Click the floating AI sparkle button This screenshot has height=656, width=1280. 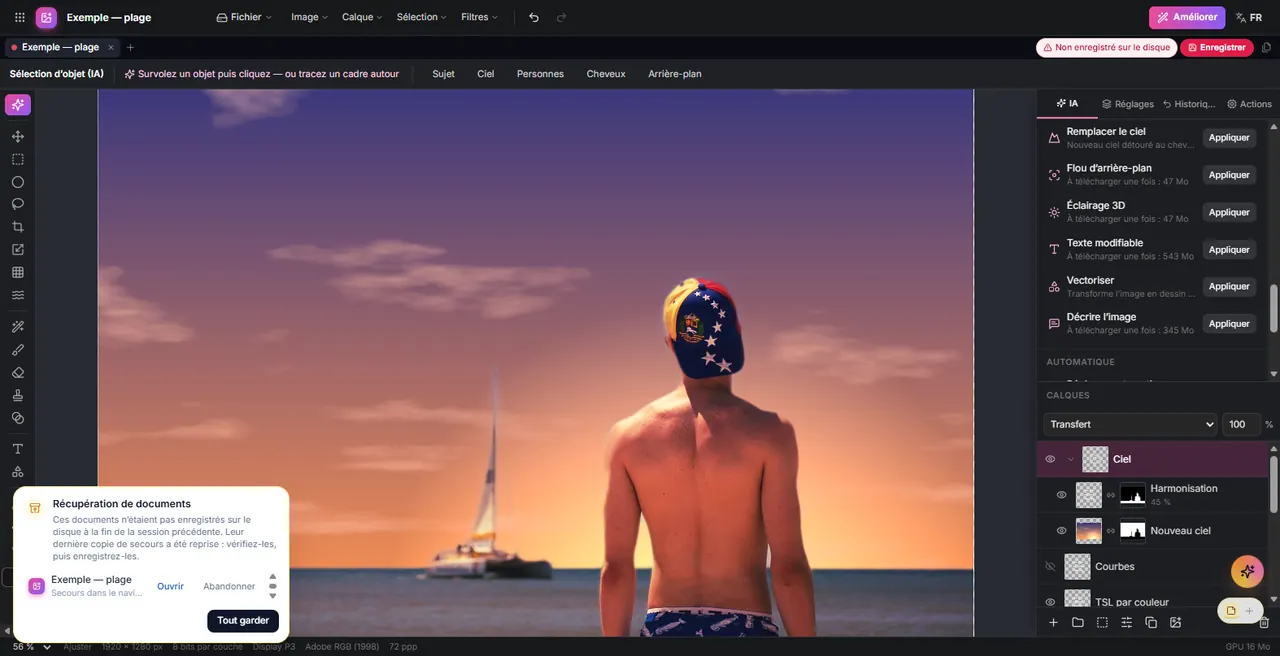[1247, 572]
